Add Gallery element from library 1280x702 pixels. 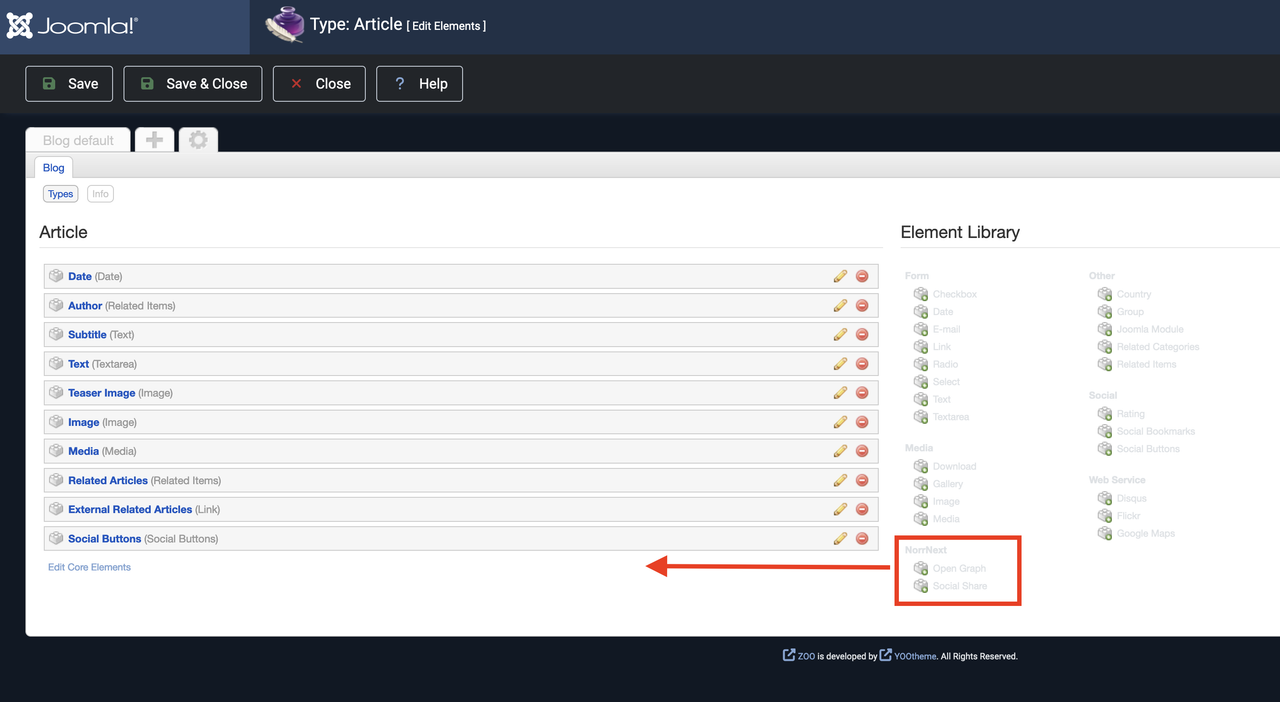938,484
